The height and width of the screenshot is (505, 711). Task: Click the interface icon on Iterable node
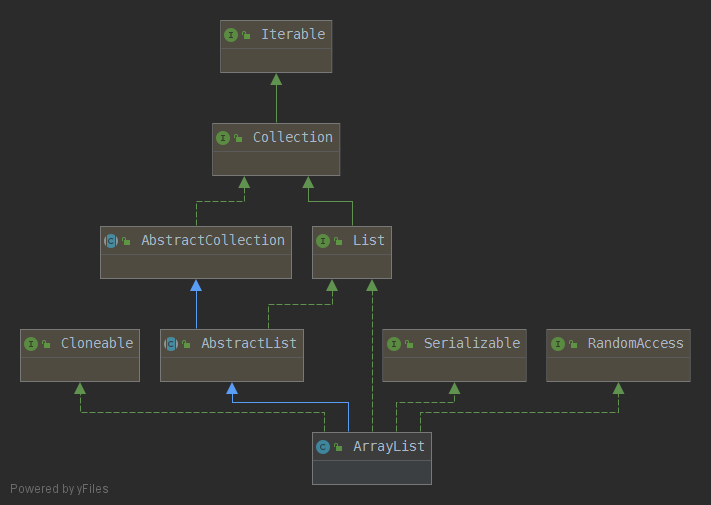[231, 35]
